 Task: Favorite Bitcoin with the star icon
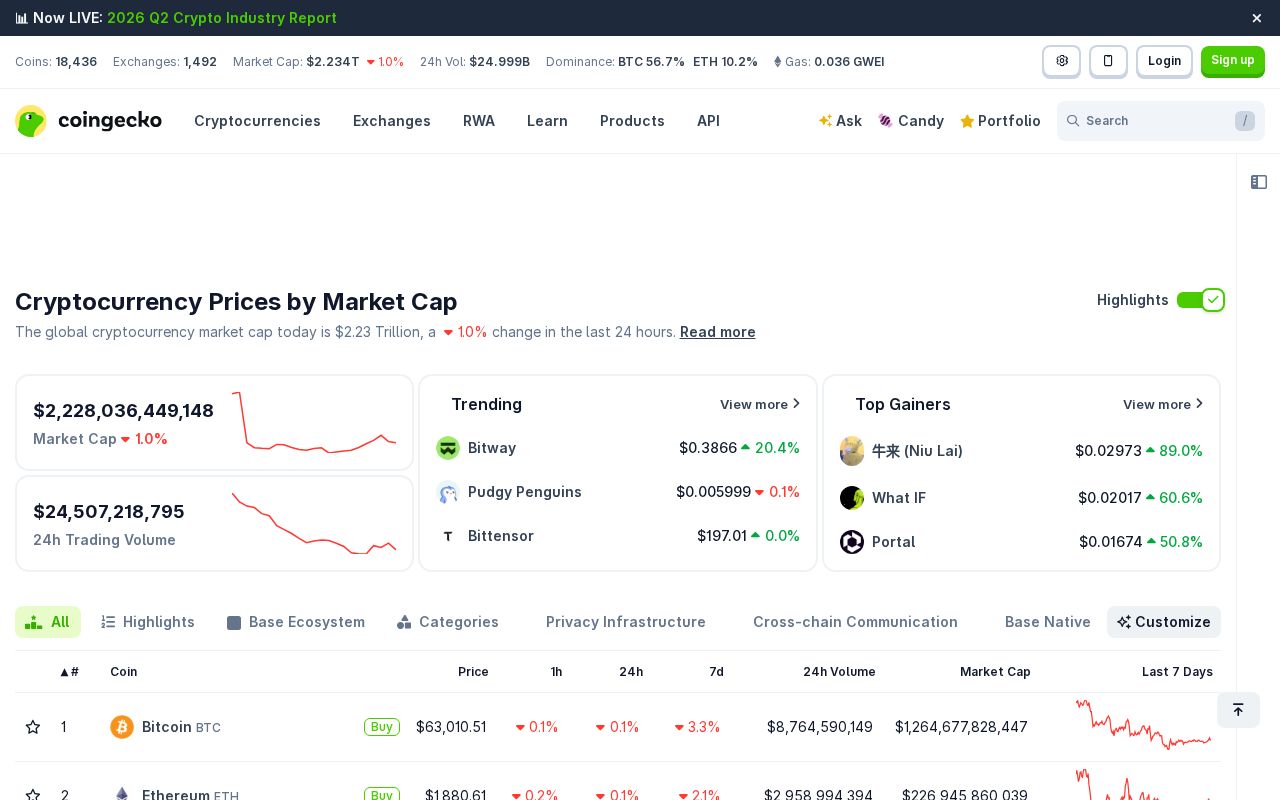coord(33,727)
